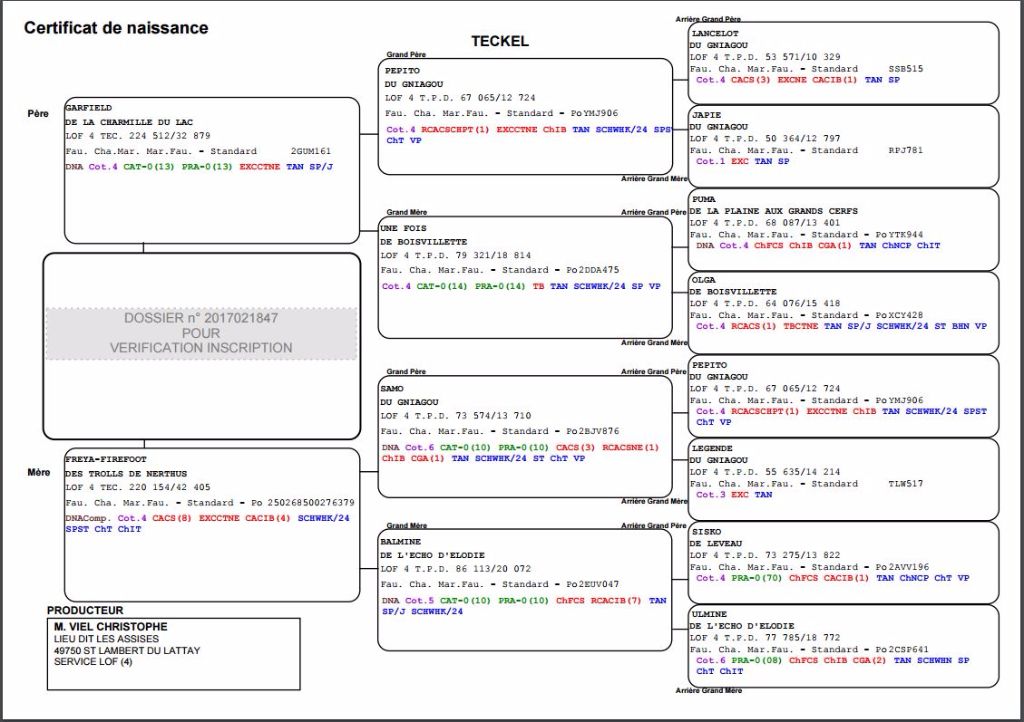Click the JAPIE great-grandmother name
Image resolution: width=1024 pixels, height=722 pixels.
click(x=707, y=114)
